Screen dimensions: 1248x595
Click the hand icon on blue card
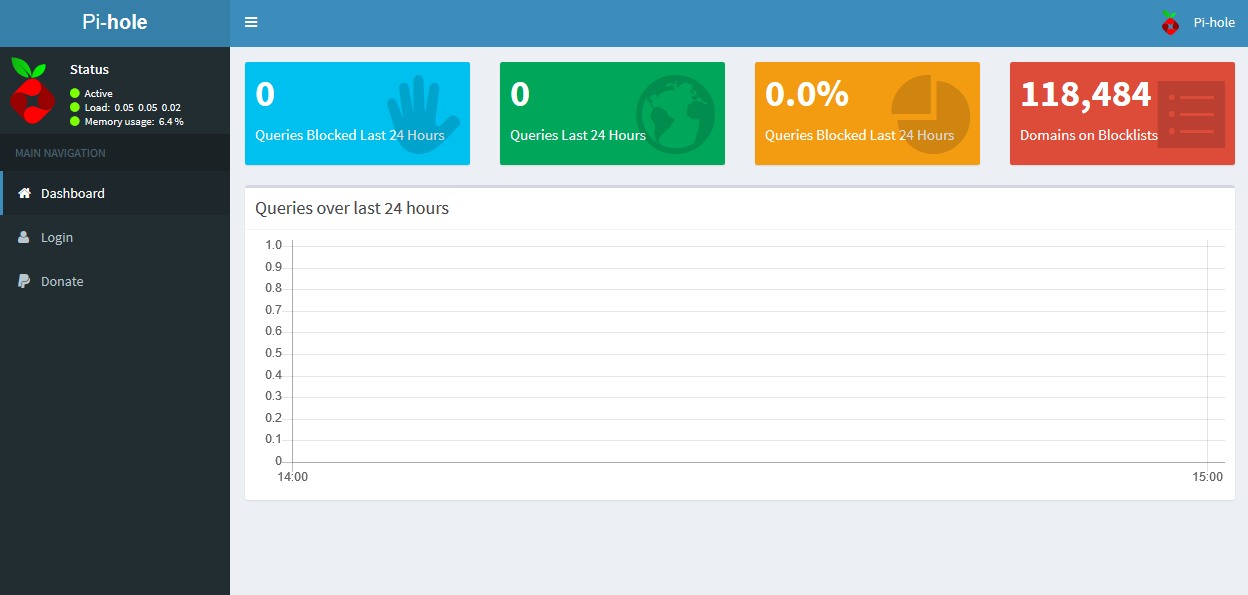423,115
